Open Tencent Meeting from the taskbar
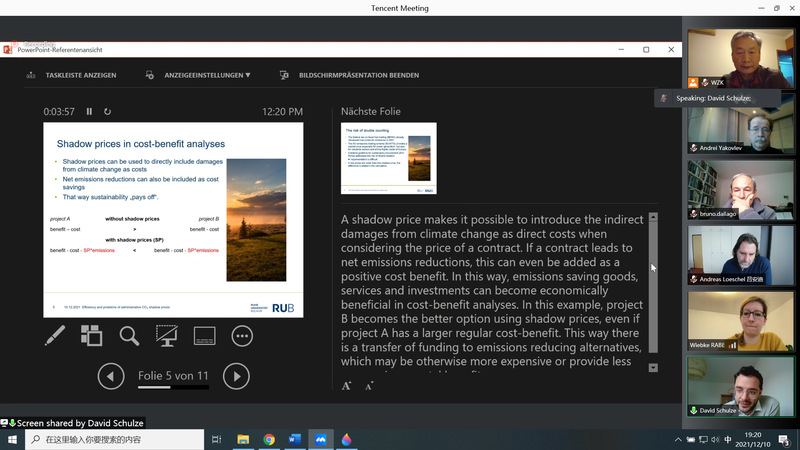Image resolution: width=800 pixels, height=450 pixels. click(321, 439)
